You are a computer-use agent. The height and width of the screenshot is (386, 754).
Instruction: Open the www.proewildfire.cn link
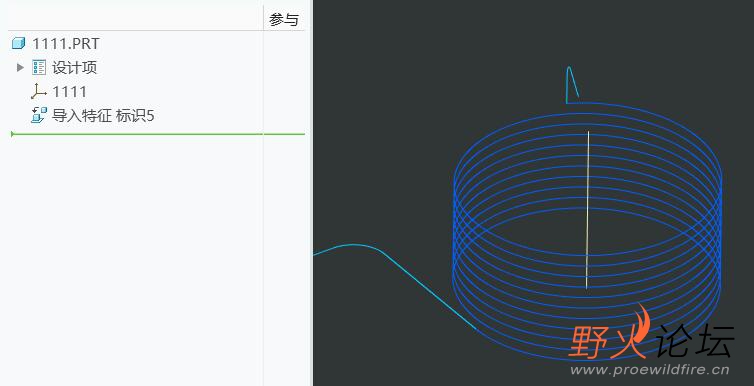[x=650, y=370]
